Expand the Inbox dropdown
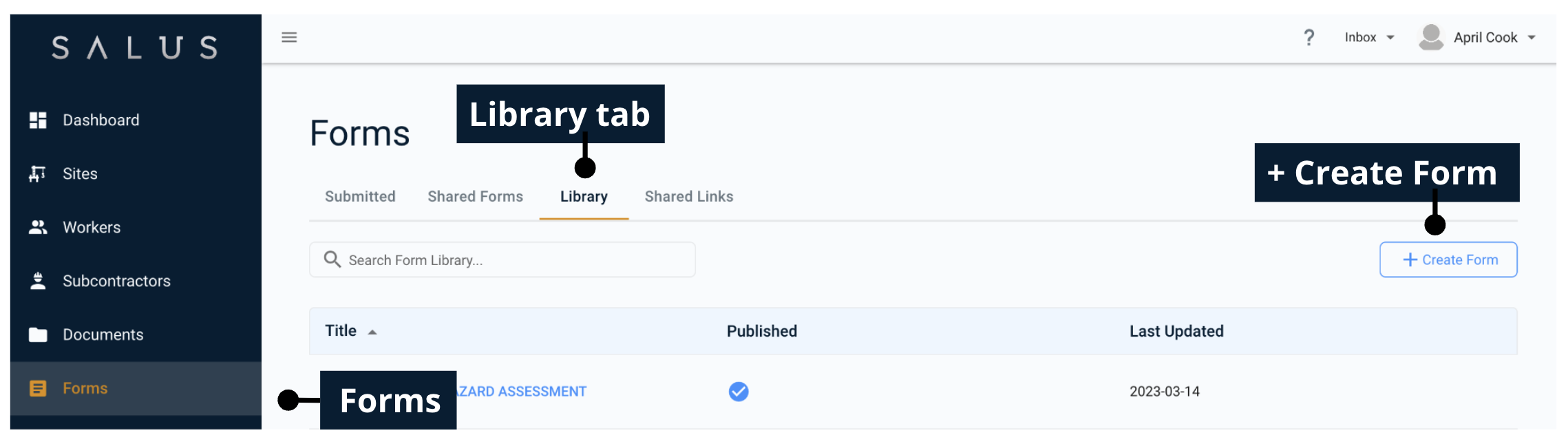Viewport: 1568px width, 446px height. click(1369, 37)
